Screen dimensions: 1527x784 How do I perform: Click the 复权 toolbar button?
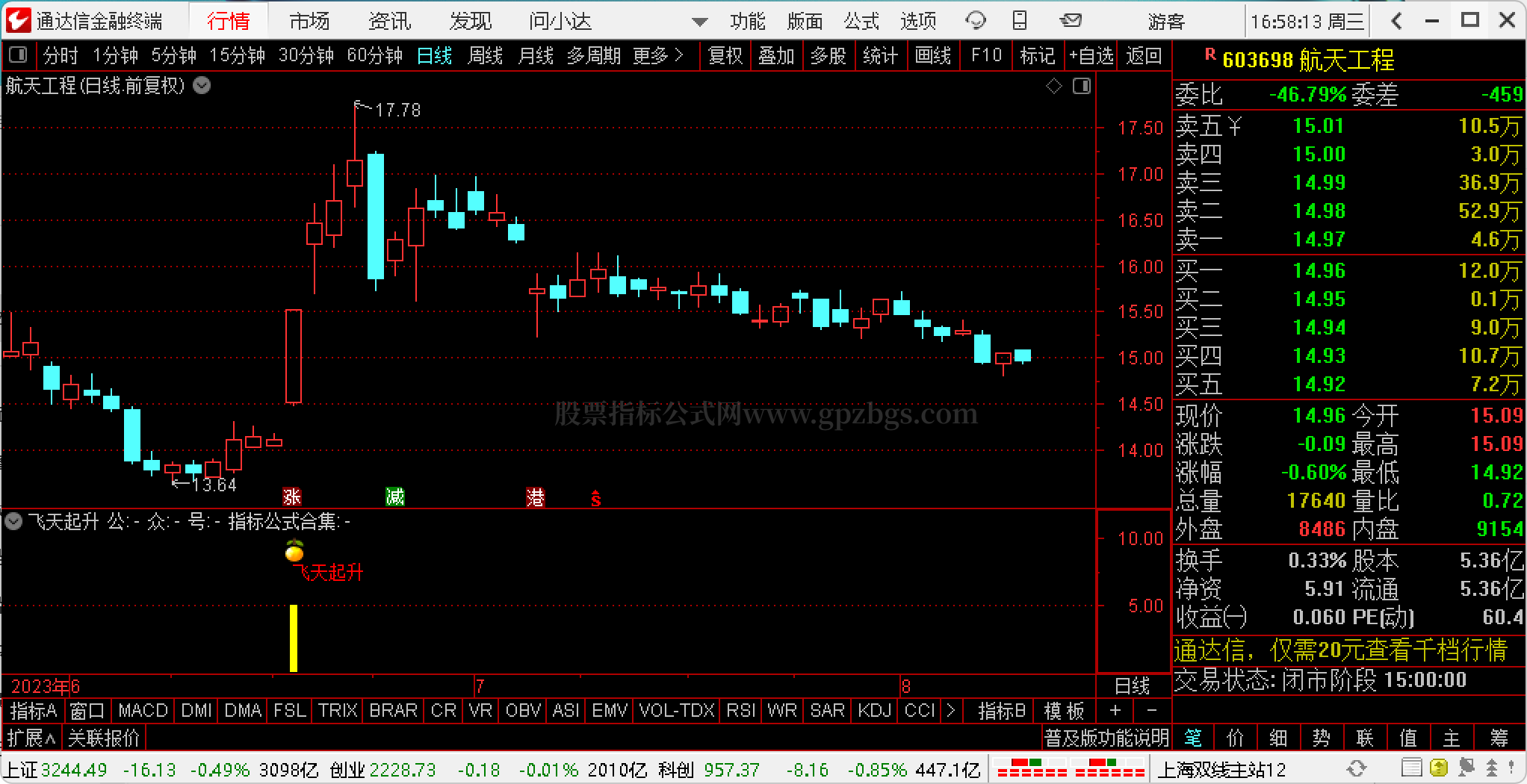725,55
